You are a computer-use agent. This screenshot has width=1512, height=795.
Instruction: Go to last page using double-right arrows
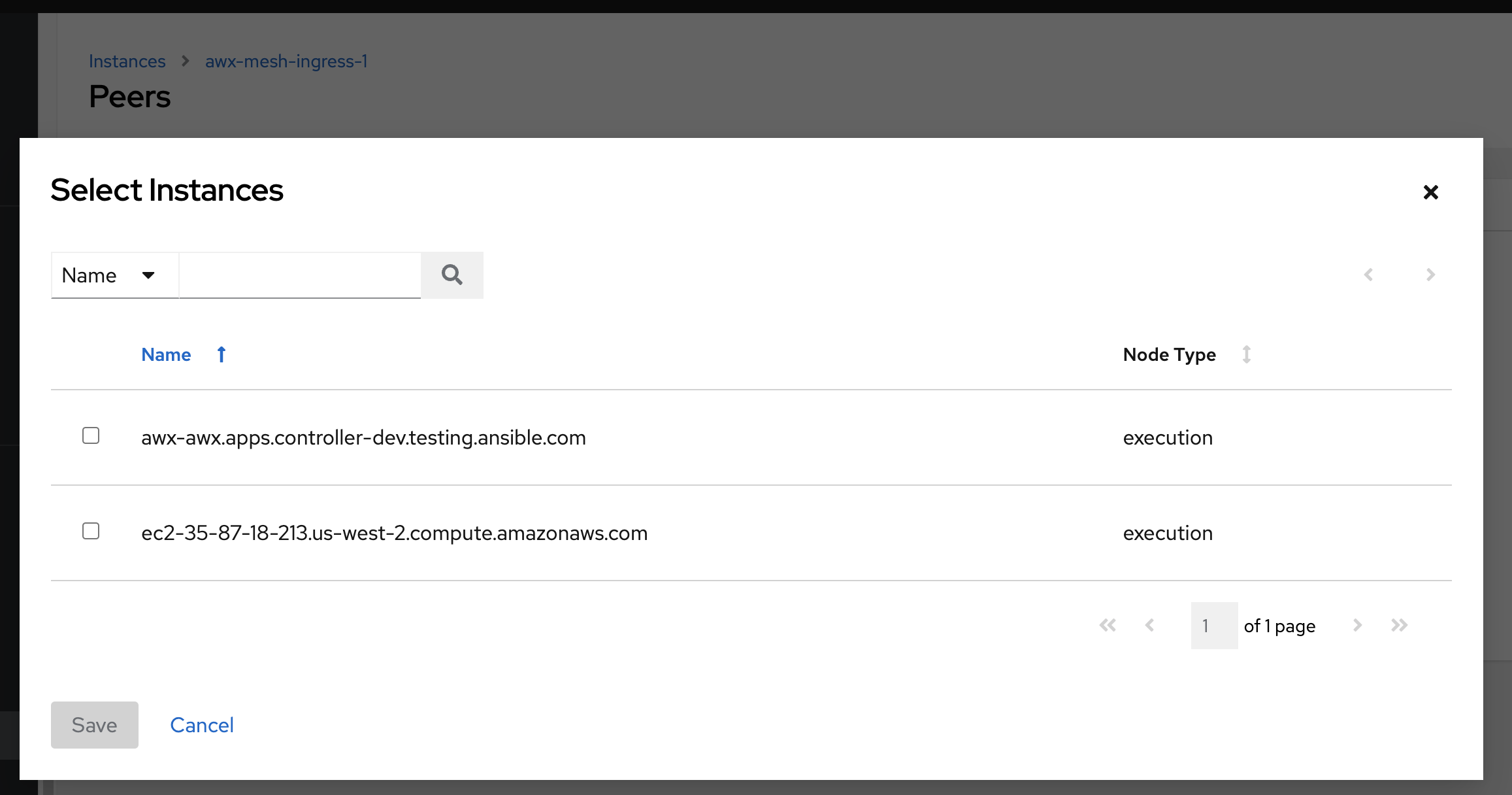[x=1399, y=626]
